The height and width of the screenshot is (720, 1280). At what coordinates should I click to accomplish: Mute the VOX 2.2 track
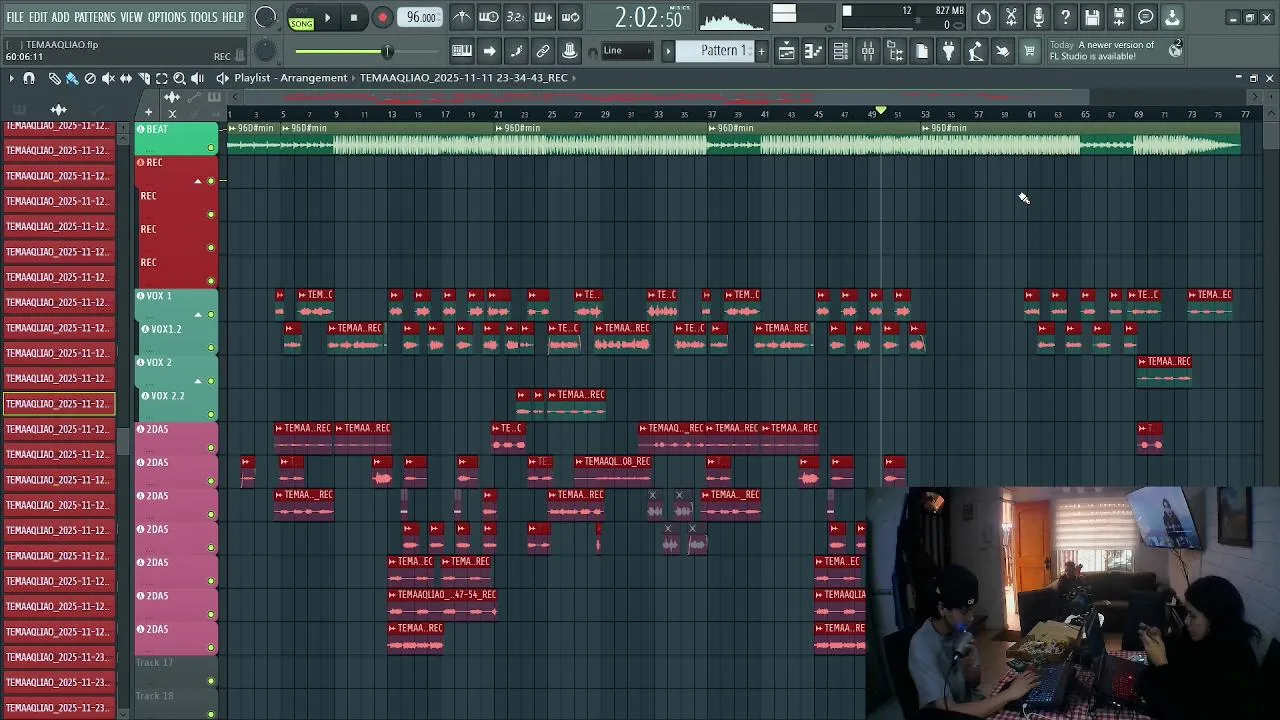tap(211, 414)
